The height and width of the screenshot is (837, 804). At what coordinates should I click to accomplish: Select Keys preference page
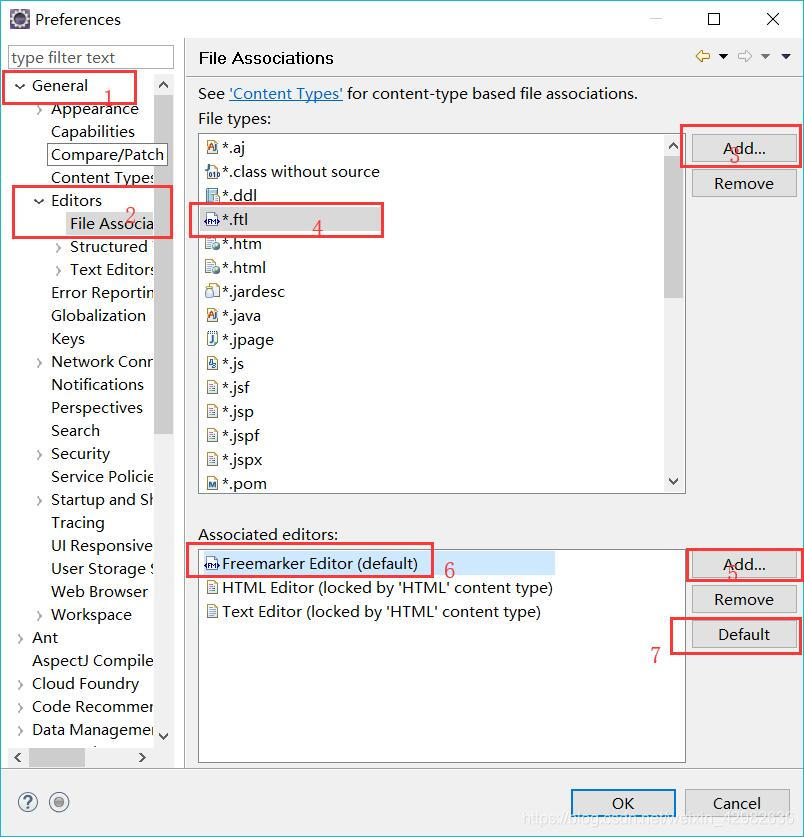coord(68,338)
